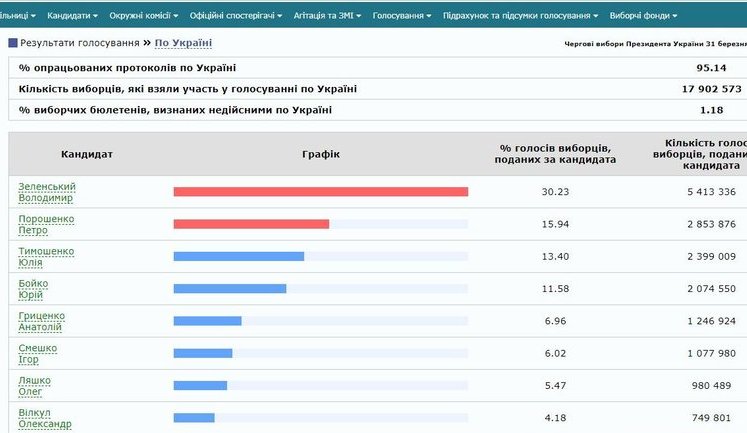Select vote count 749 801
Image resolution: width=747 pixels, height=433 pixels.
point(711,418)
